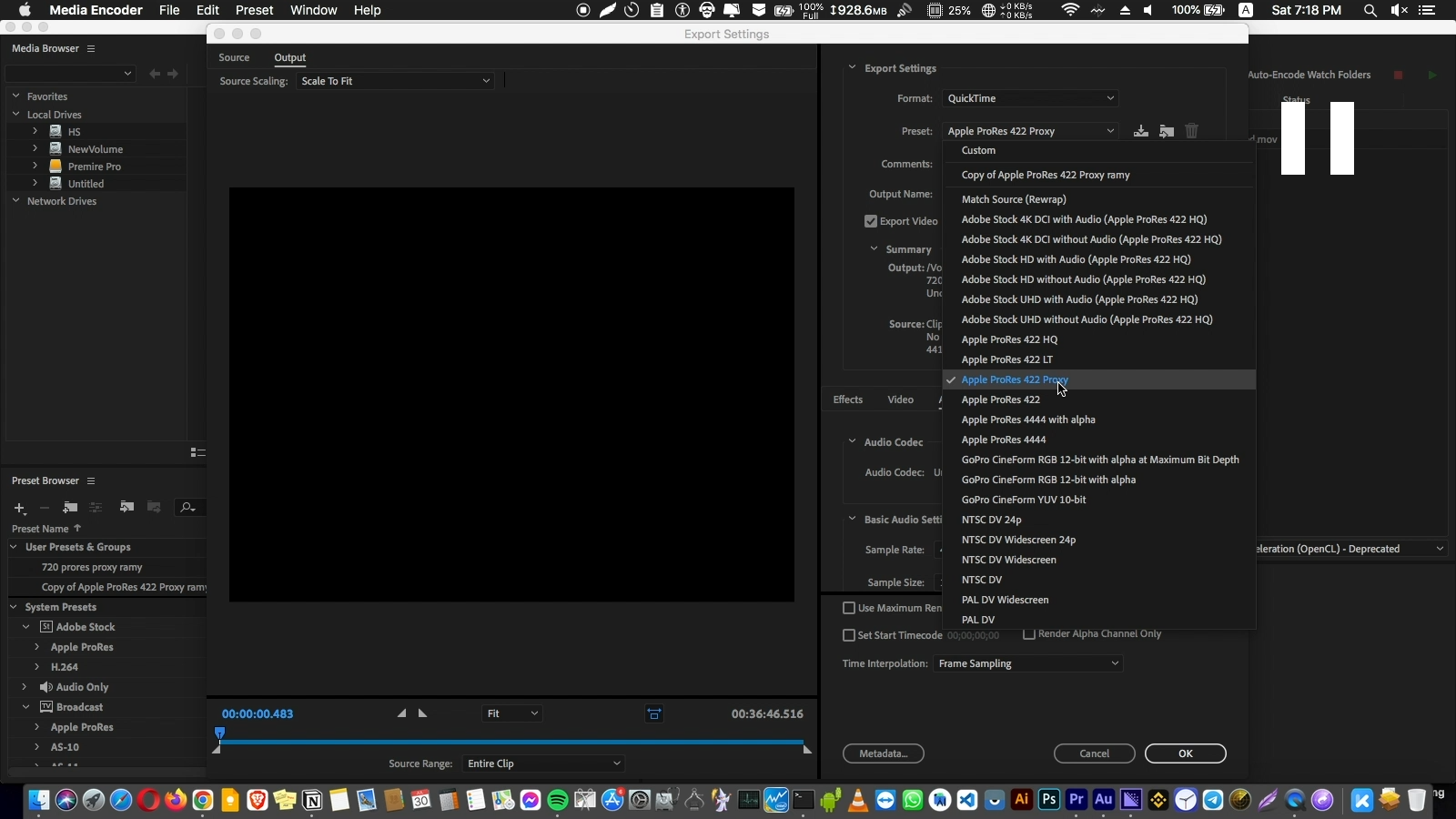Enable the Set Start Timecode checkbox

[x=849, y=635]
